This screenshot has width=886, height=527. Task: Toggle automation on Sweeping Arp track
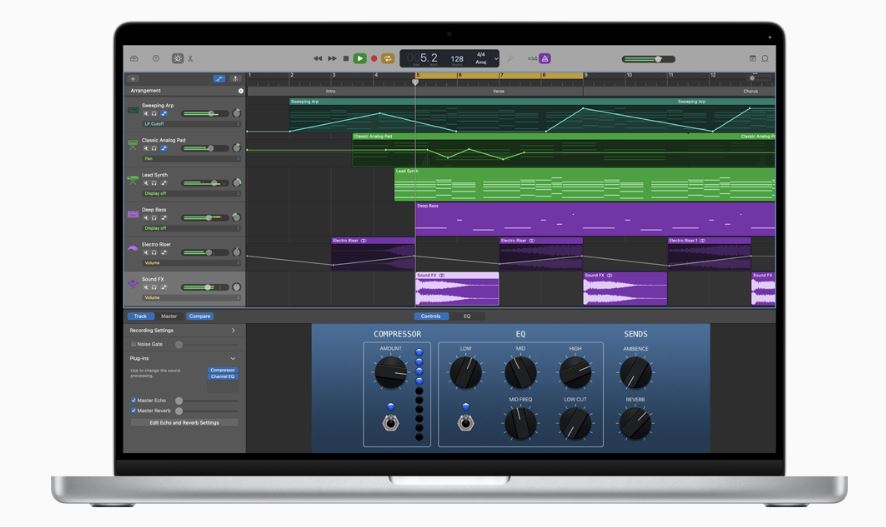point(164,114)
